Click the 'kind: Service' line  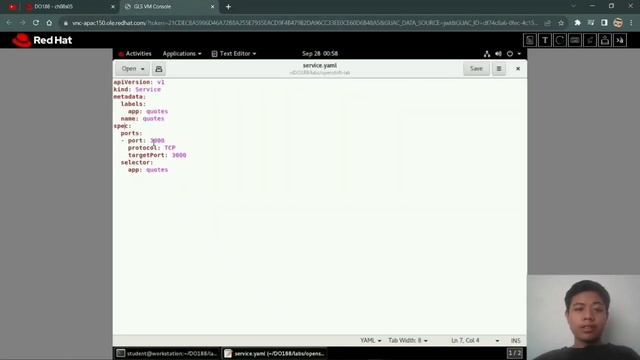[x=137, y=89]
